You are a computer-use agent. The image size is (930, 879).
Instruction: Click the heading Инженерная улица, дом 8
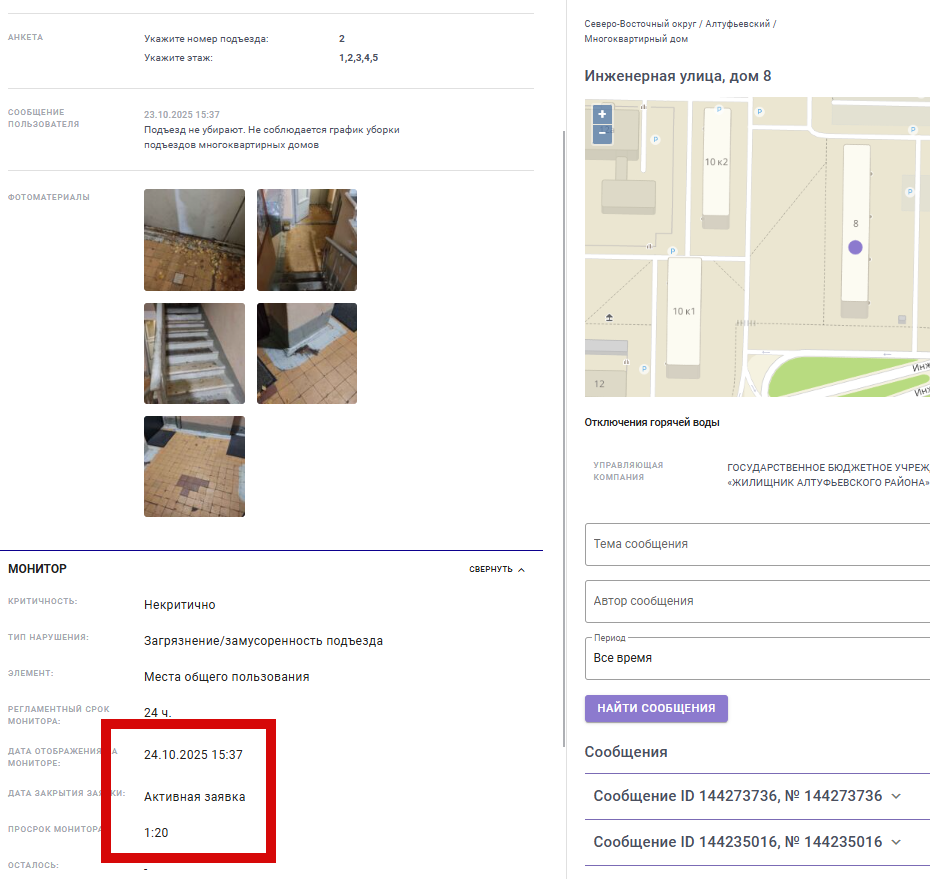coord(677,76)
